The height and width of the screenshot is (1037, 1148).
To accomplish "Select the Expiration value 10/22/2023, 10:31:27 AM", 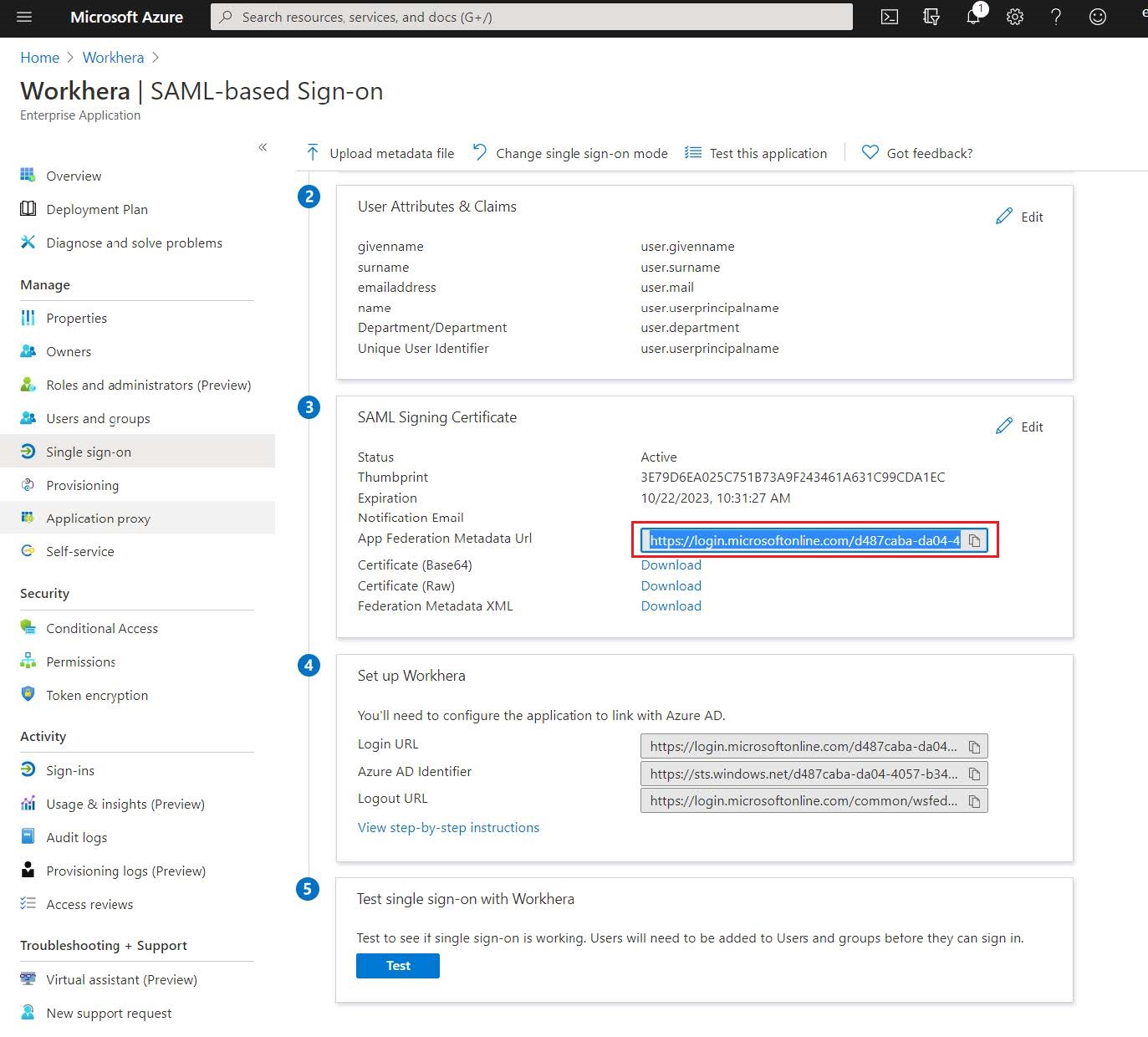I will point(715,498).
